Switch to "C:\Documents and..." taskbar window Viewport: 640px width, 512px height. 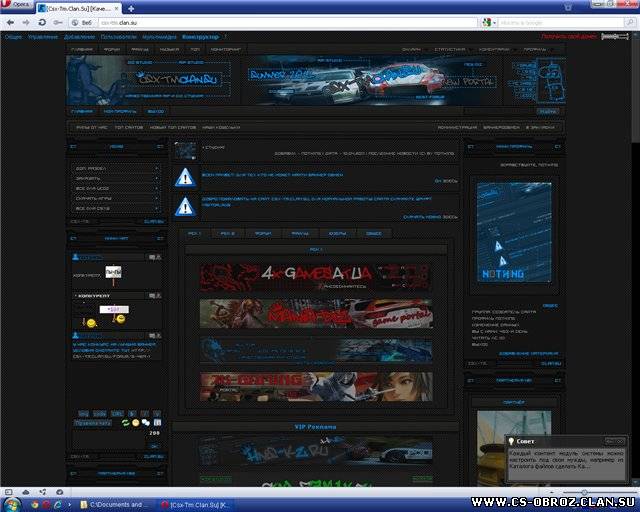tap(119, 503)
